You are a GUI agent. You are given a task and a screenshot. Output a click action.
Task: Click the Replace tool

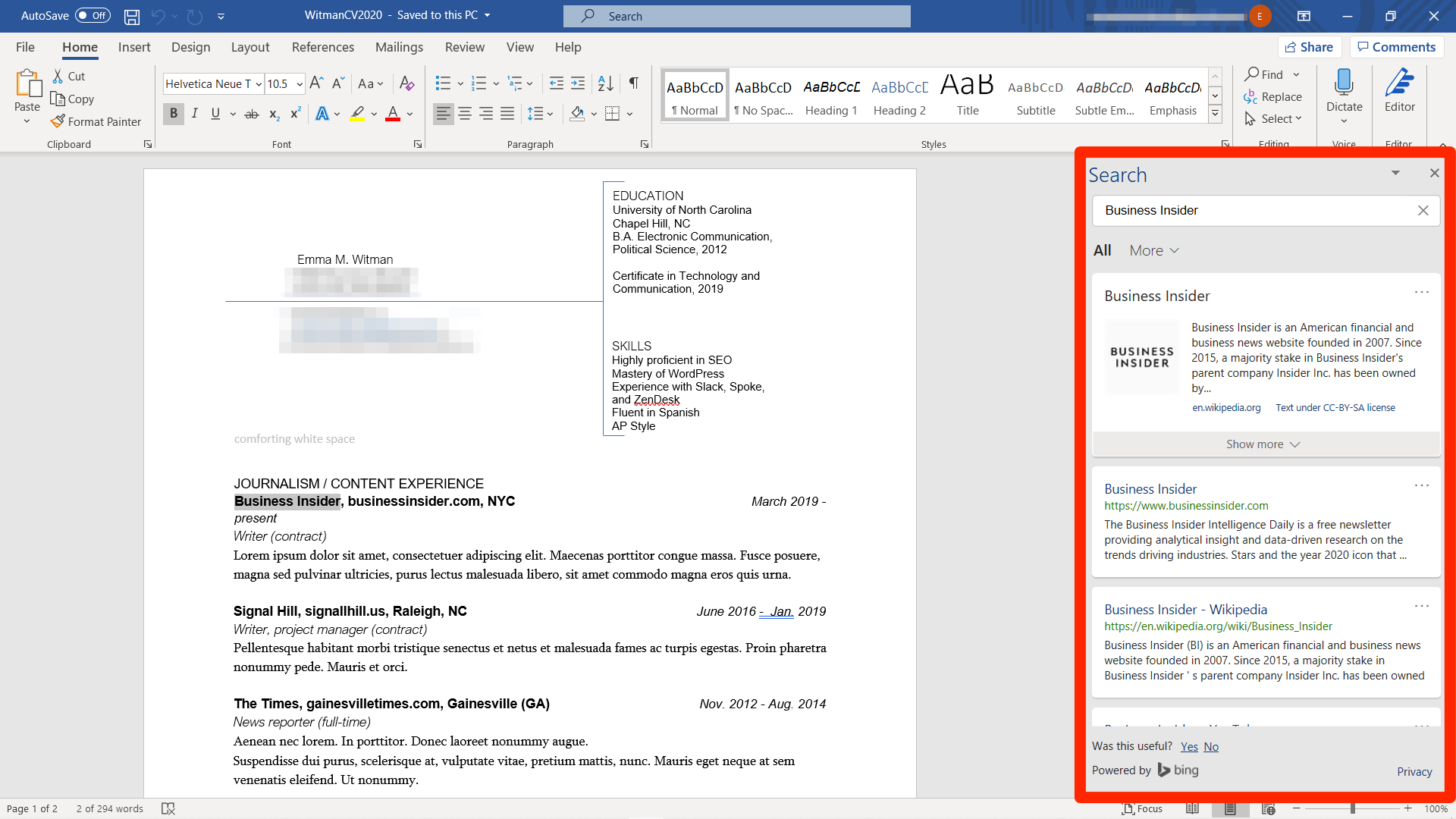click(1273, 97)
